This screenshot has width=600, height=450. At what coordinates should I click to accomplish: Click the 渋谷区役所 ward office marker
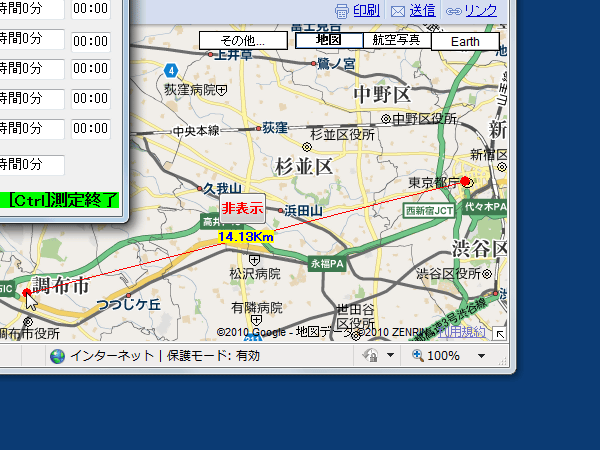(487, 274)
